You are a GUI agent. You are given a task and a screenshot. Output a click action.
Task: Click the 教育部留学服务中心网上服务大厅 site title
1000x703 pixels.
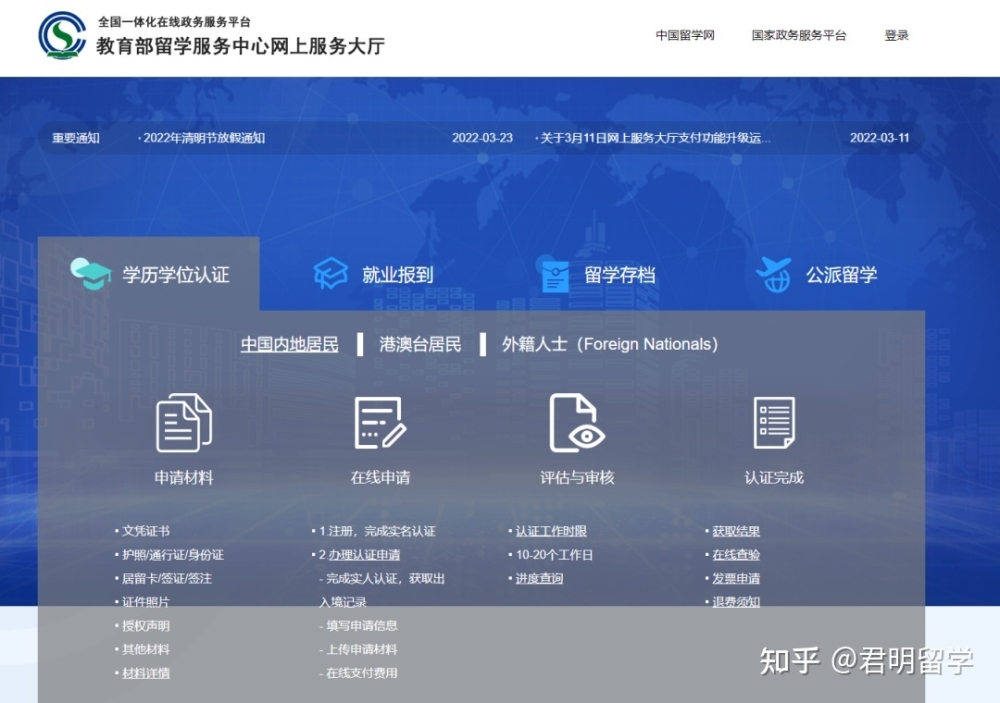coord(240,46)
